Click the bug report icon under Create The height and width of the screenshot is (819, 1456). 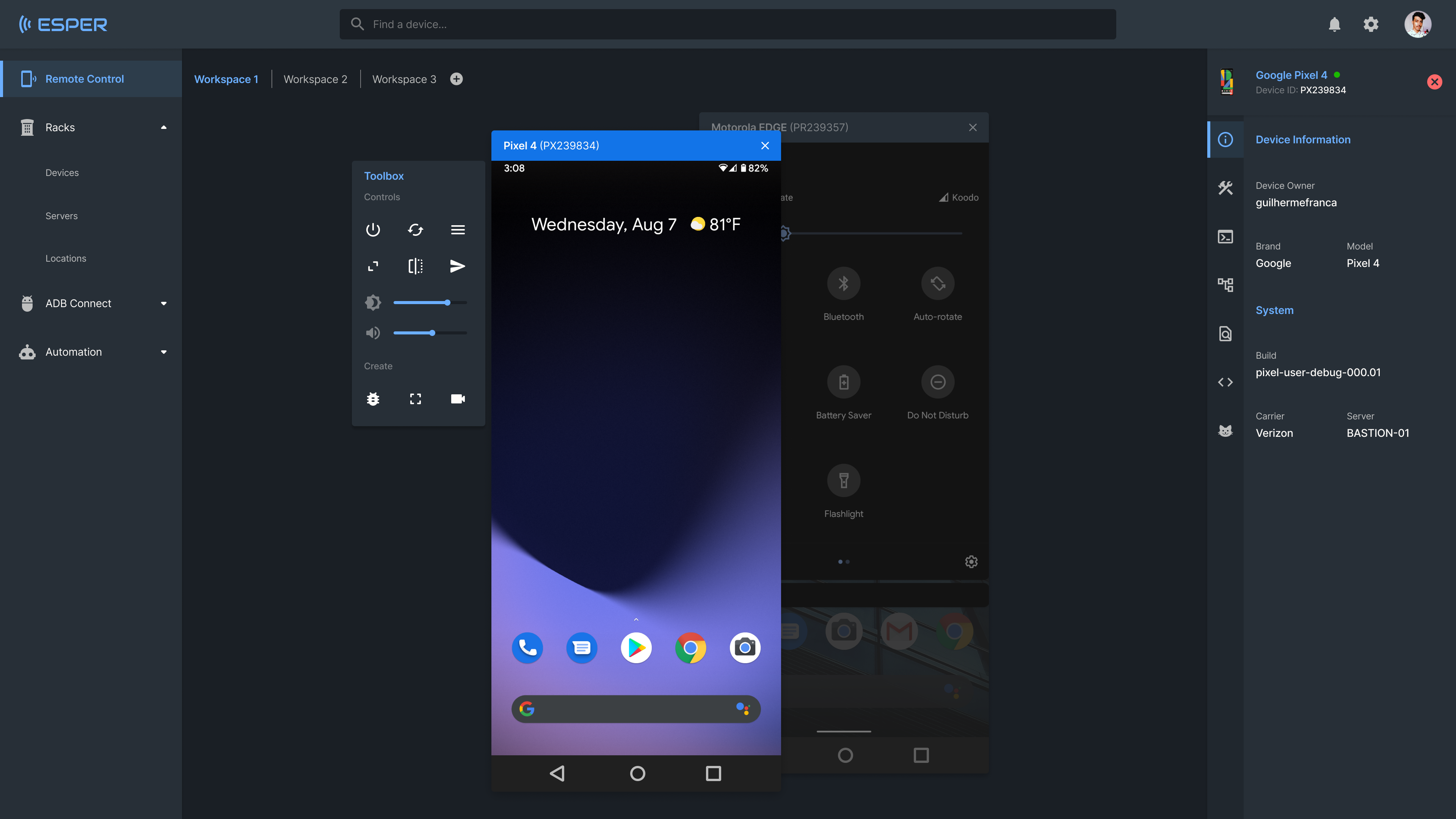pyautogui.click(x=372, y=399)
